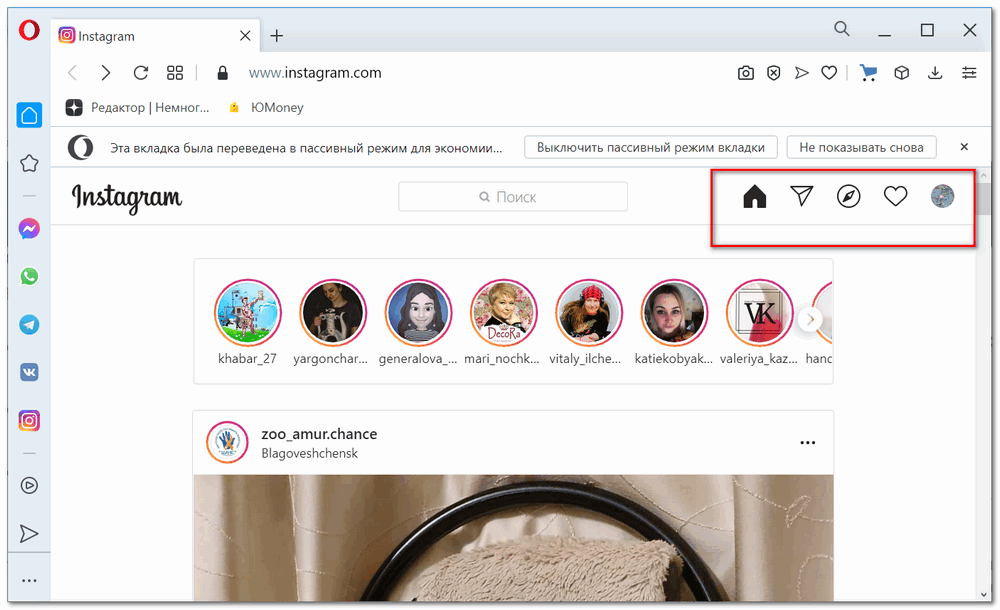Show next stories with arrow chevron
This screenshot has height=610, width=1000.
tap(811, 319)
